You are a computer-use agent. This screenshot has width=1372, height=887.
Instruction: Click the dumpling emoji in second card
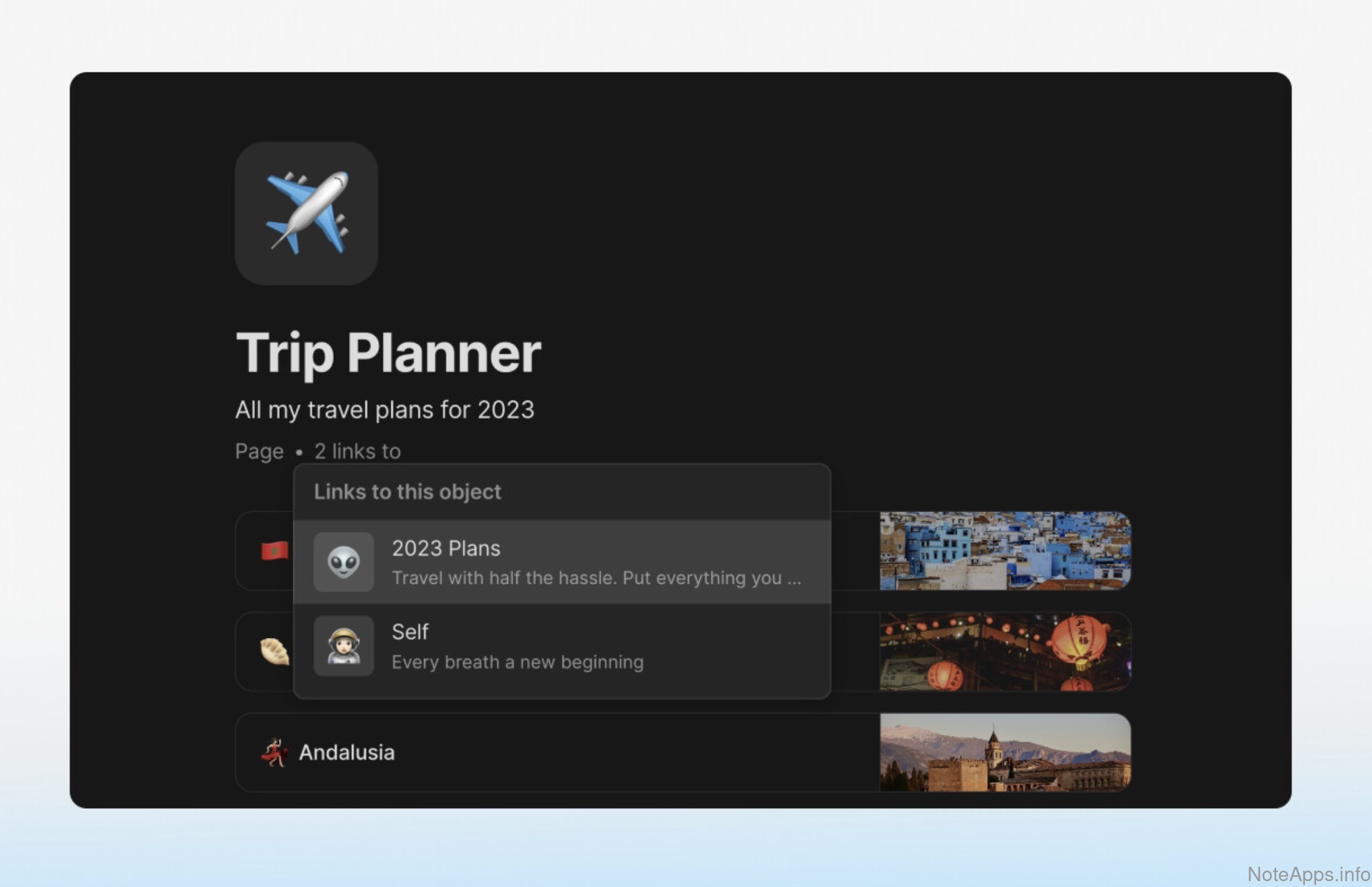click(275, 651)
